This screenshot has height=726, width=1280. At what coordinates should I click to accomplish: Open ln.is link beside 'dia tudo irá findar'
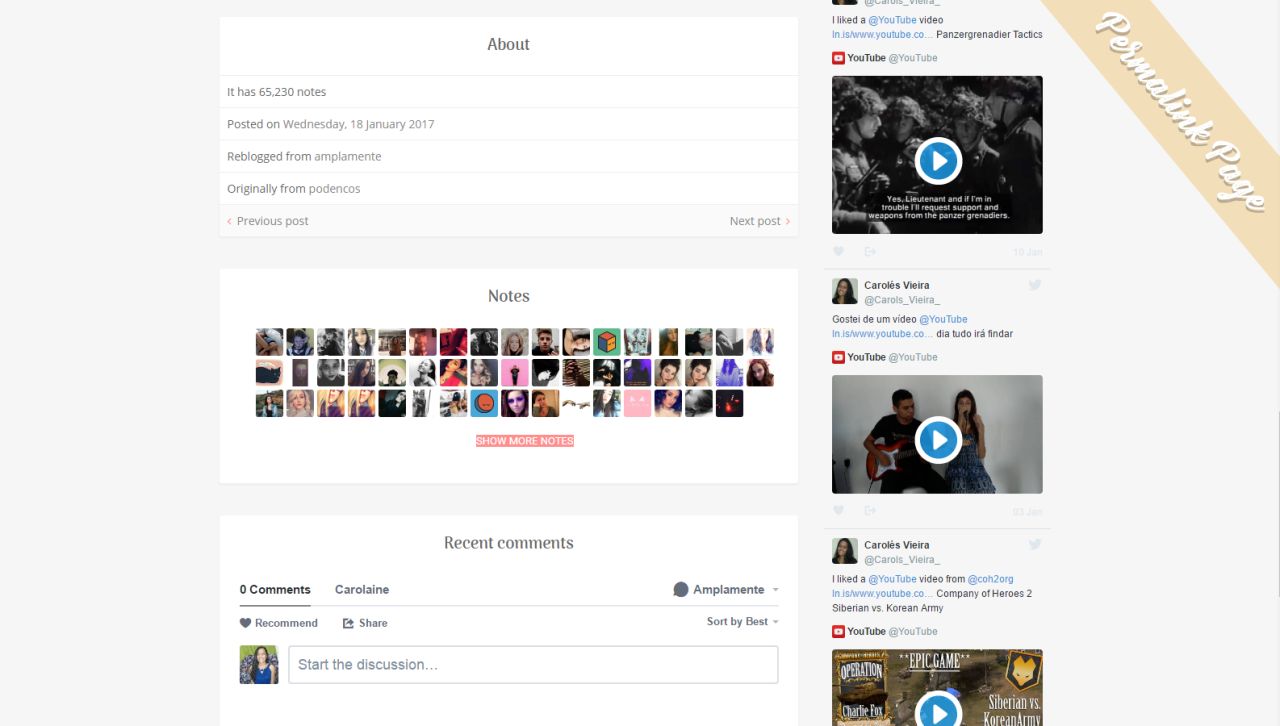882,334
